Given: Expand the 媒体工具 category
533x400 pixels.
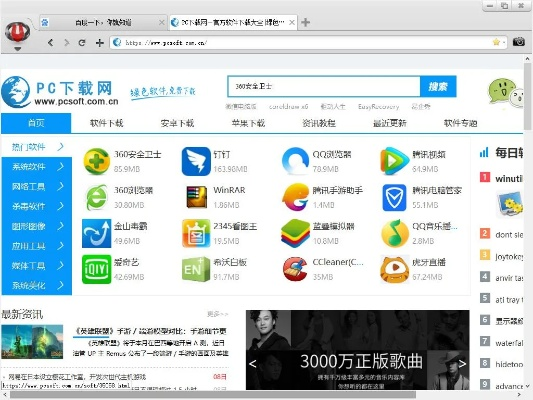Looking at the screenshot, I should coord(36,265).
